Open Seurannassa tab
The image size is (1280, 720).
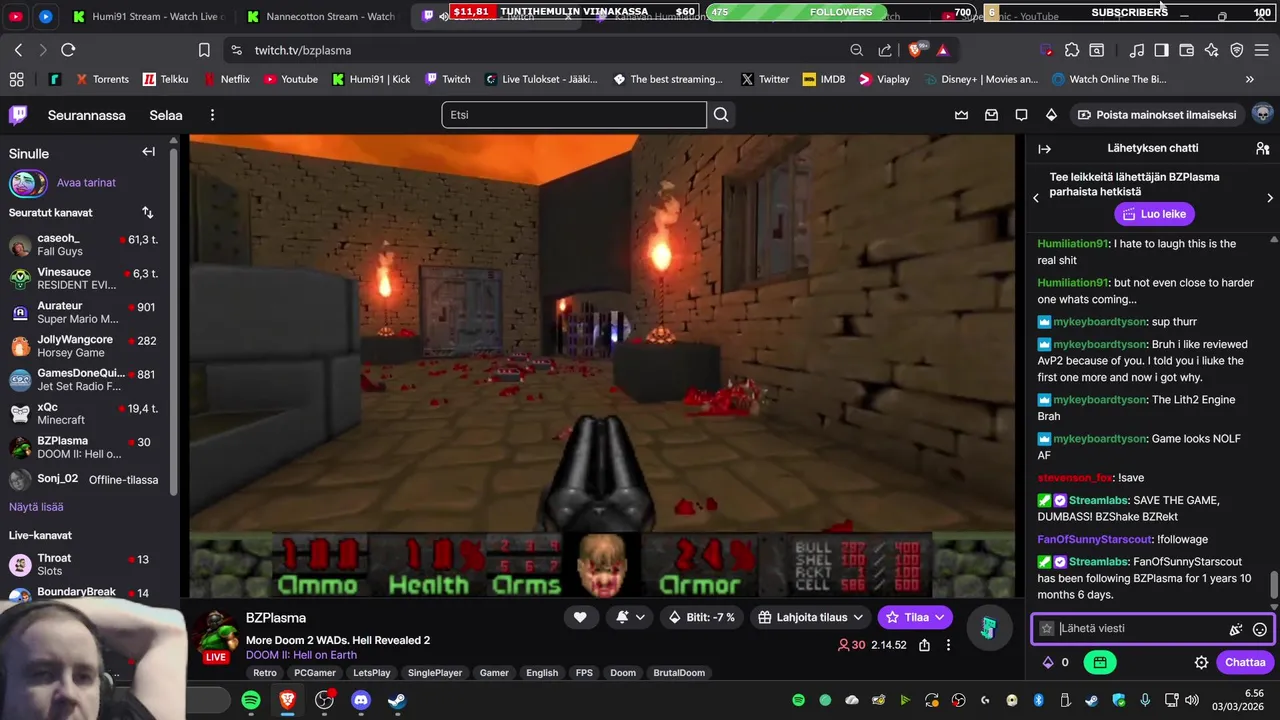87,115
